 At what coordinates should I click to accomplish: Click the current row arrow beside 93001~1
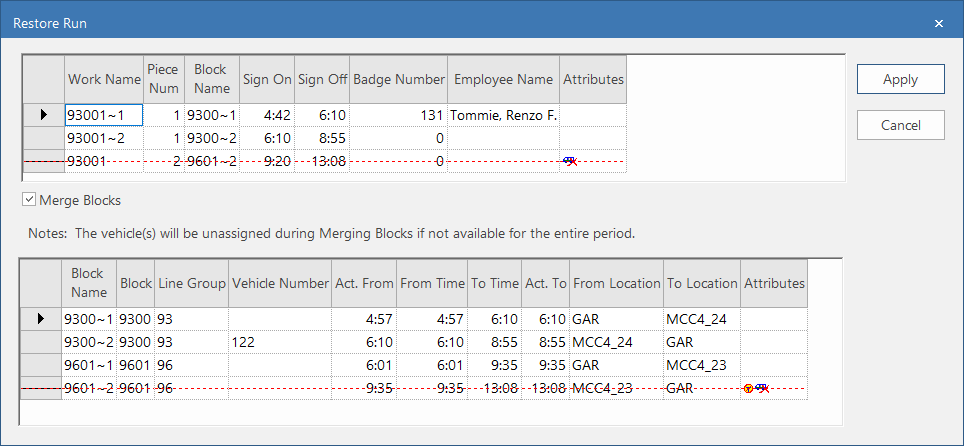click(43, 115)
